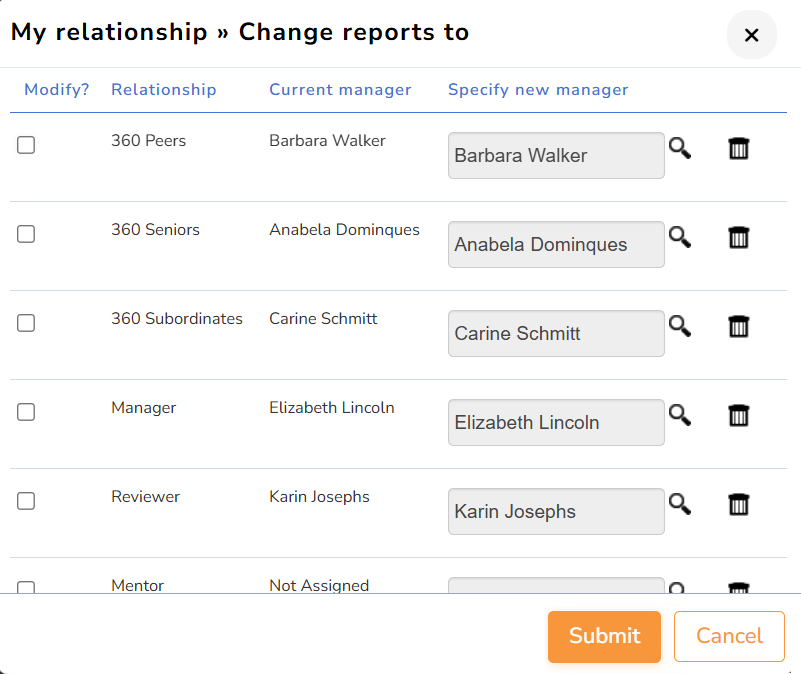Viewport: 801px width, 674px height.
Task: Enable Modify for 360 Seniors row
Action: [26, 234]
